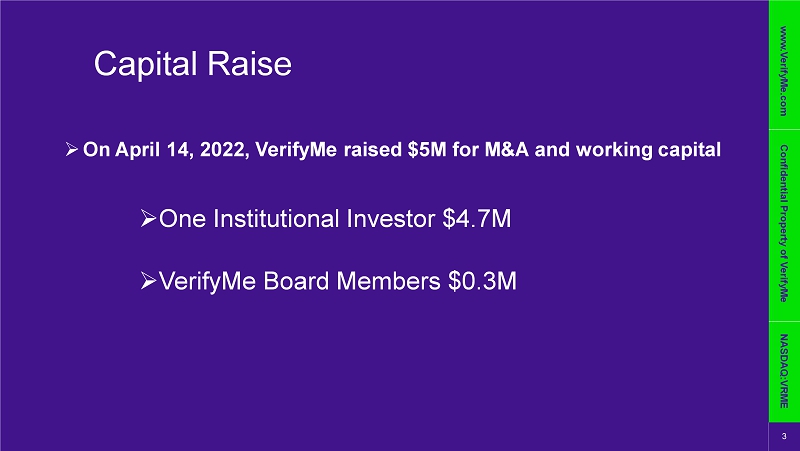Click the green sidebar's bottom section
This screenshot has height=451, width=800.
[784, 371]
